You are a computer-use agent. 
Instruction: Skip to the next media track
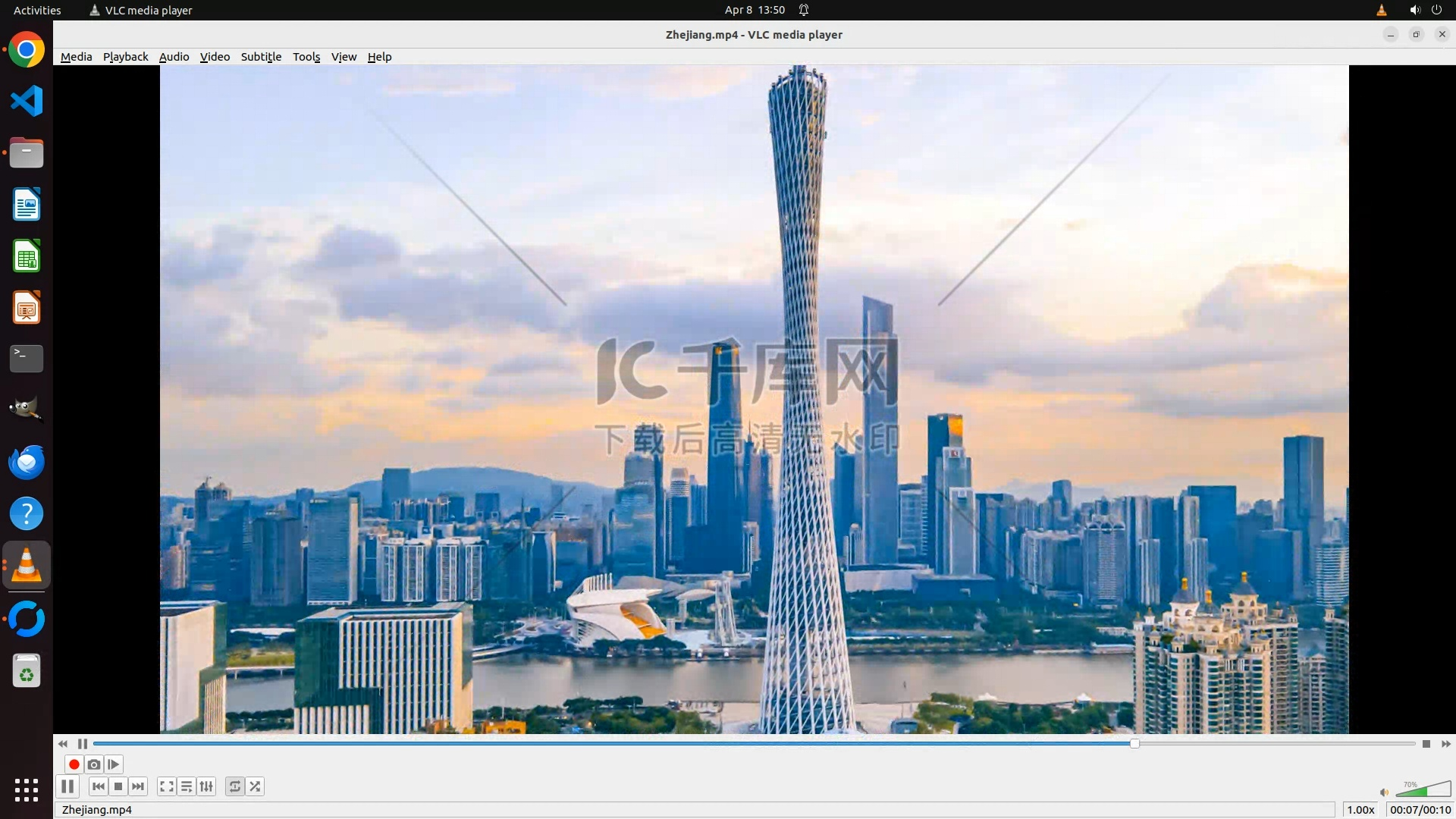[x=138, y=786]
